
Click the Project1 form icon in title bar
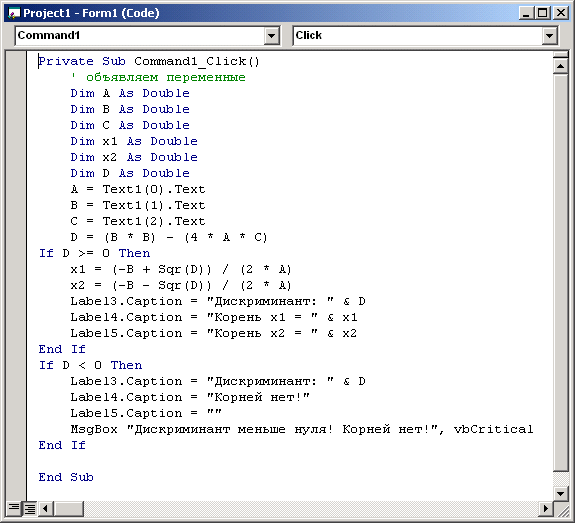(14, 13)
